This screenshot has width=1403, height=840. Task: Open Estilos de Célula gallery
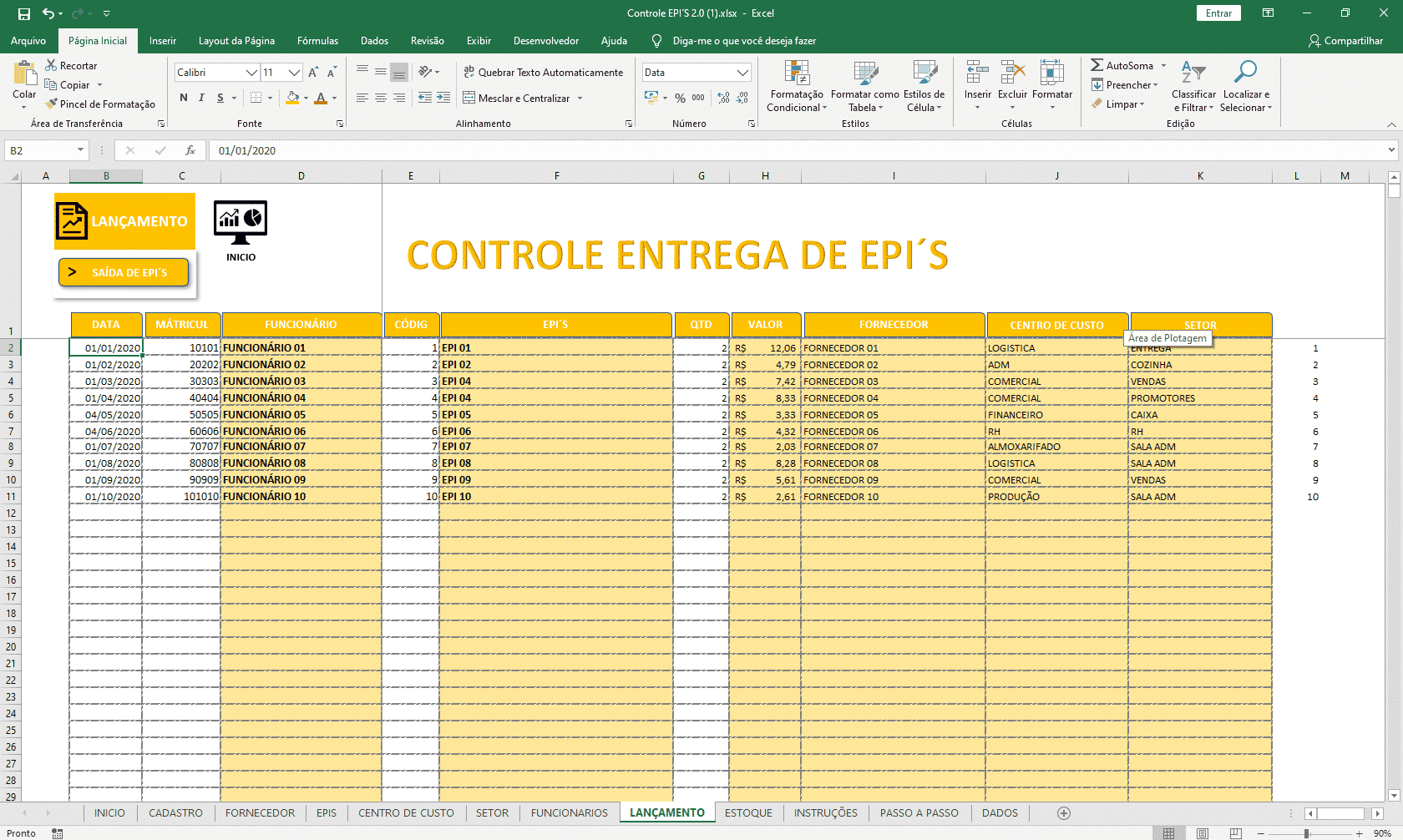pos(924,86)
